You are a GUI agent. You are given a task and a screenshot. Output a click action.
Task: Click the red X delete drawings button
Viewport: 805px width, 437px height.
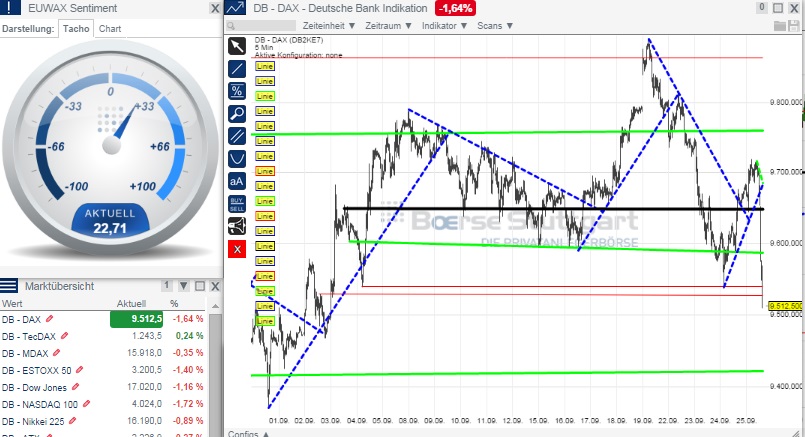point(237,250)
